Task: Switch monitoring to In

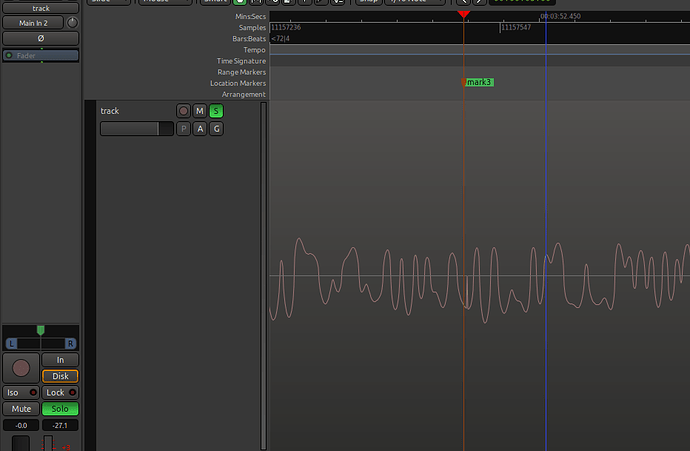Action: click(x=60, y=360)
